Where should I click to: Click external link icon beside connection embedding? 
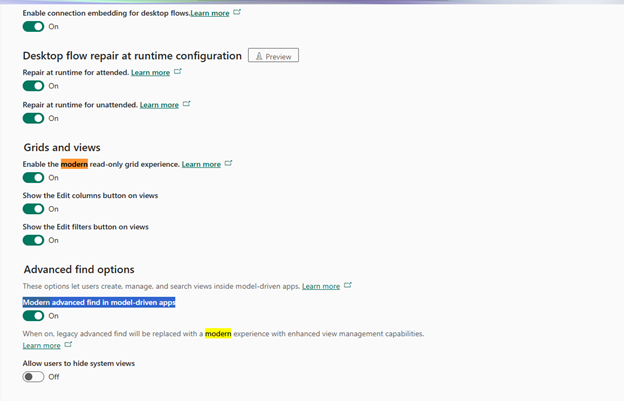237,12
